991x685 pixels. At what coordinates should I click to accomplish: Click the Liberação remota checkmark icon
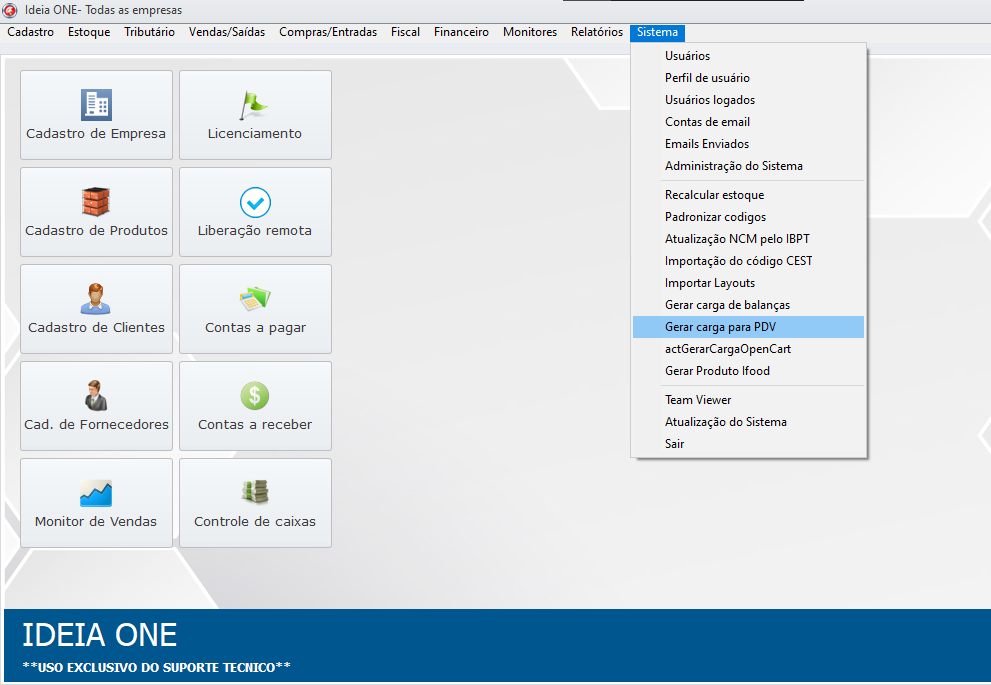tap(255, 202)
